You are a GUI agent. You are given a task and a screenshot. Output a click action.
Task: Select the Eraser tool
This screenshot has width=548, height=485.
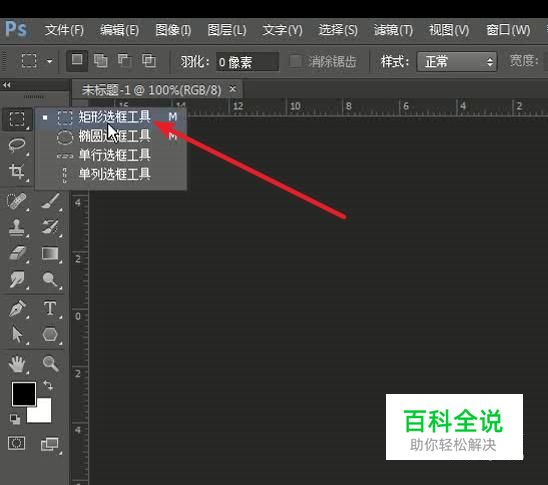click(x=17, y=254)
